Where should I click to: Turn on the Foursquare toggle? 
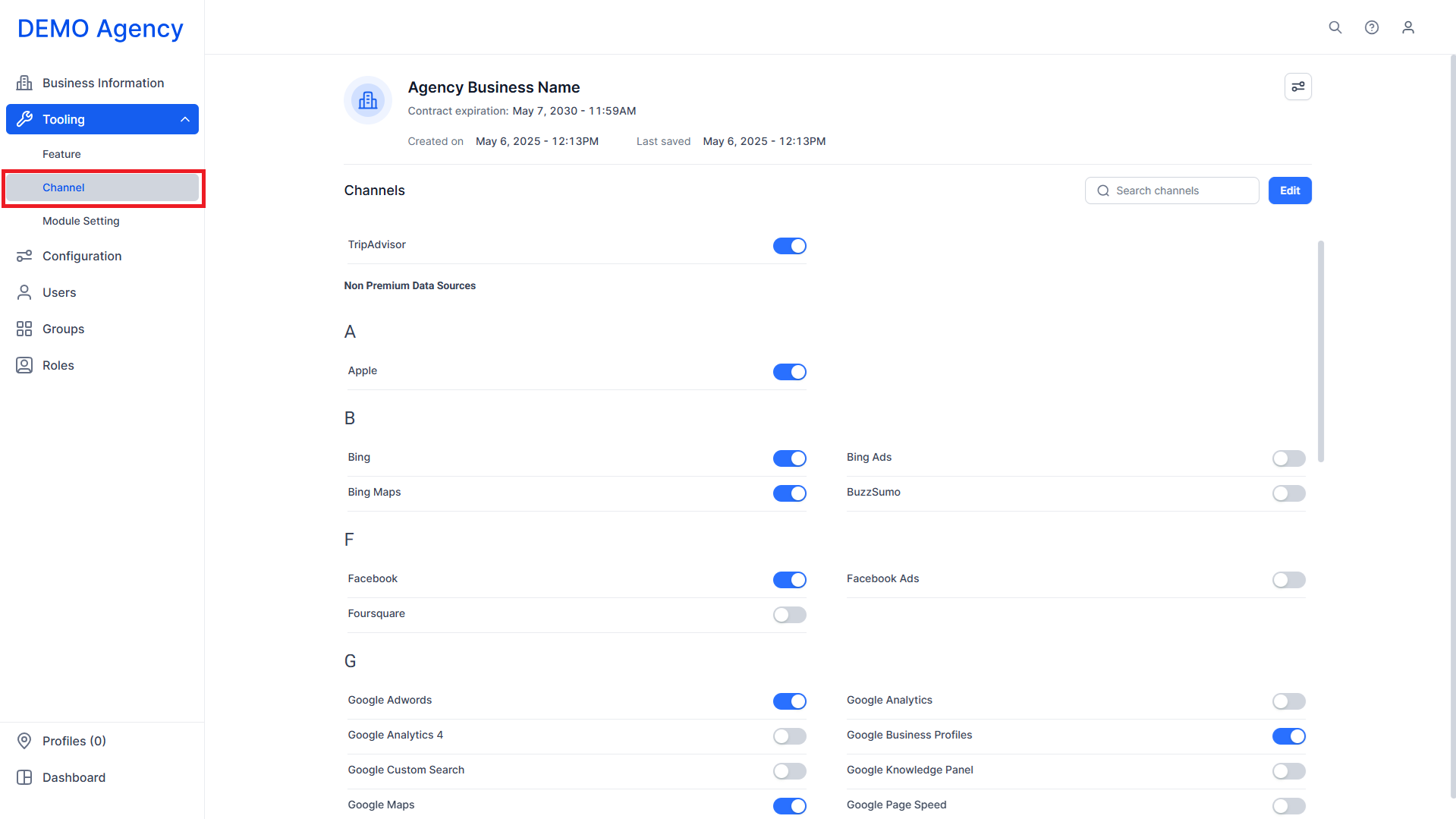(789, 615)
